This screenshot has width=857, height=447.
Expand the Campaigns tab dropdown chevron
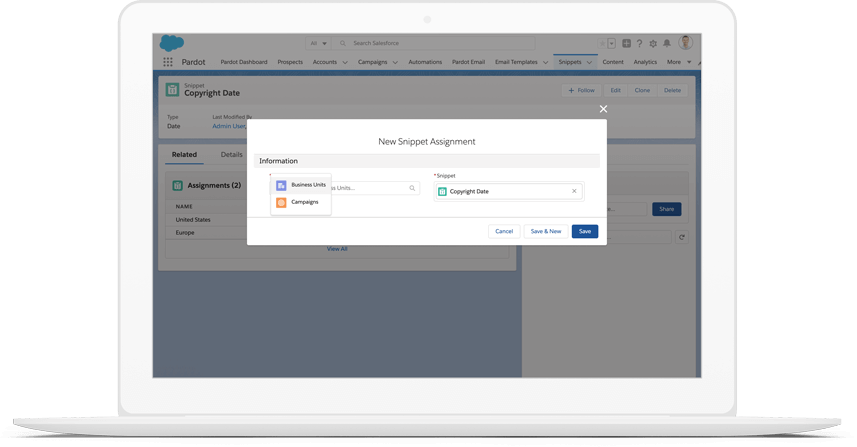point(395,62)
